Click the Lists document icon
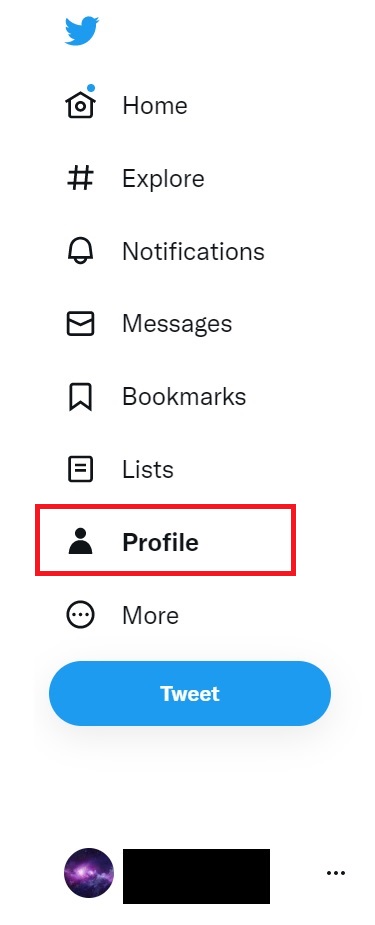 coord(81,470)
